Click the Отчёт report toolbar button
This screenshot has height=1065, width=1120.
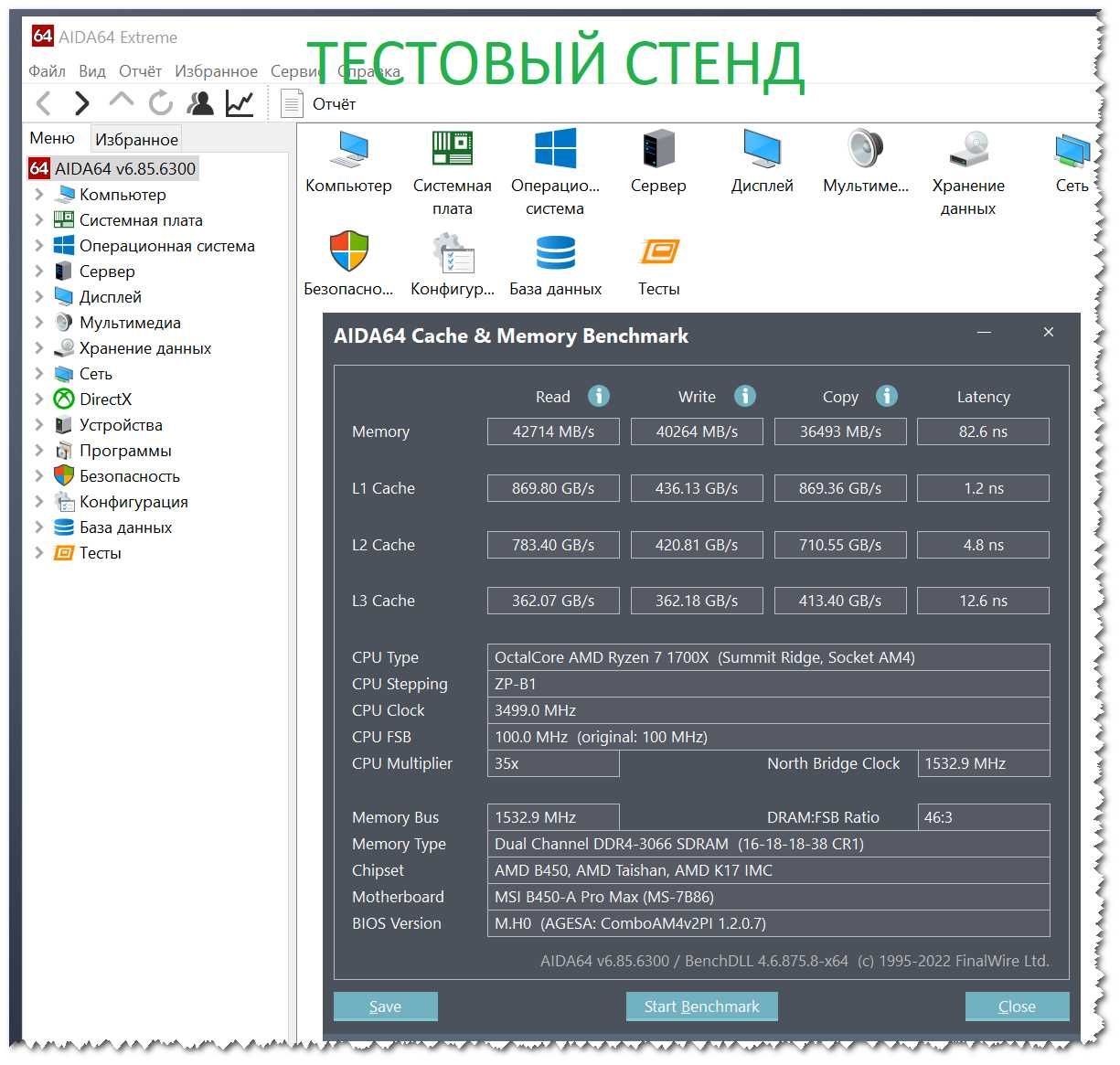click(x=318, y=103)
